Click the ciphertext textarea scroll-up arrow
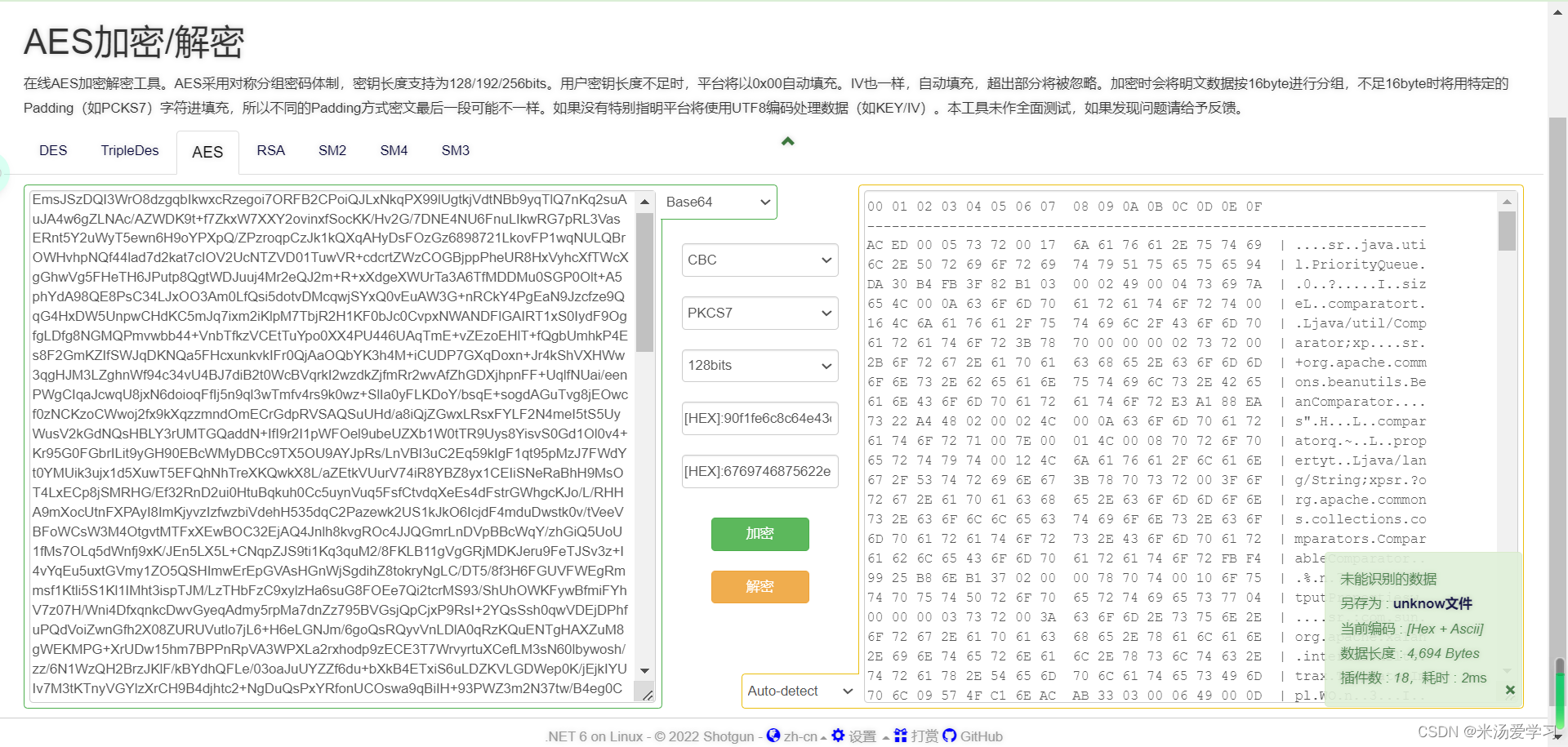This screenshot has width=1568, height=747. [x=644, y=201]
